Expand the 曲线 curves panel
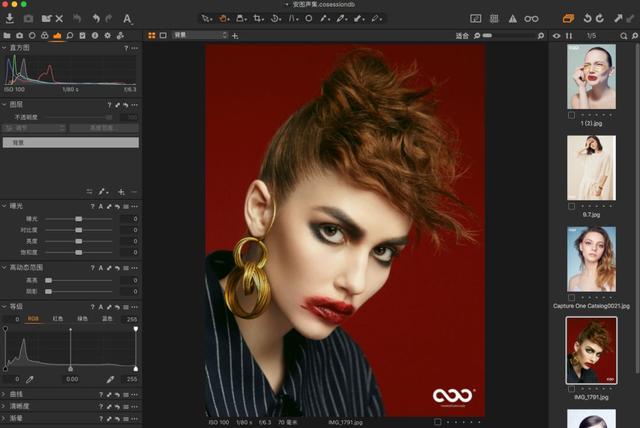The height and width of the screenshot is (428, 640). point(4,394)
